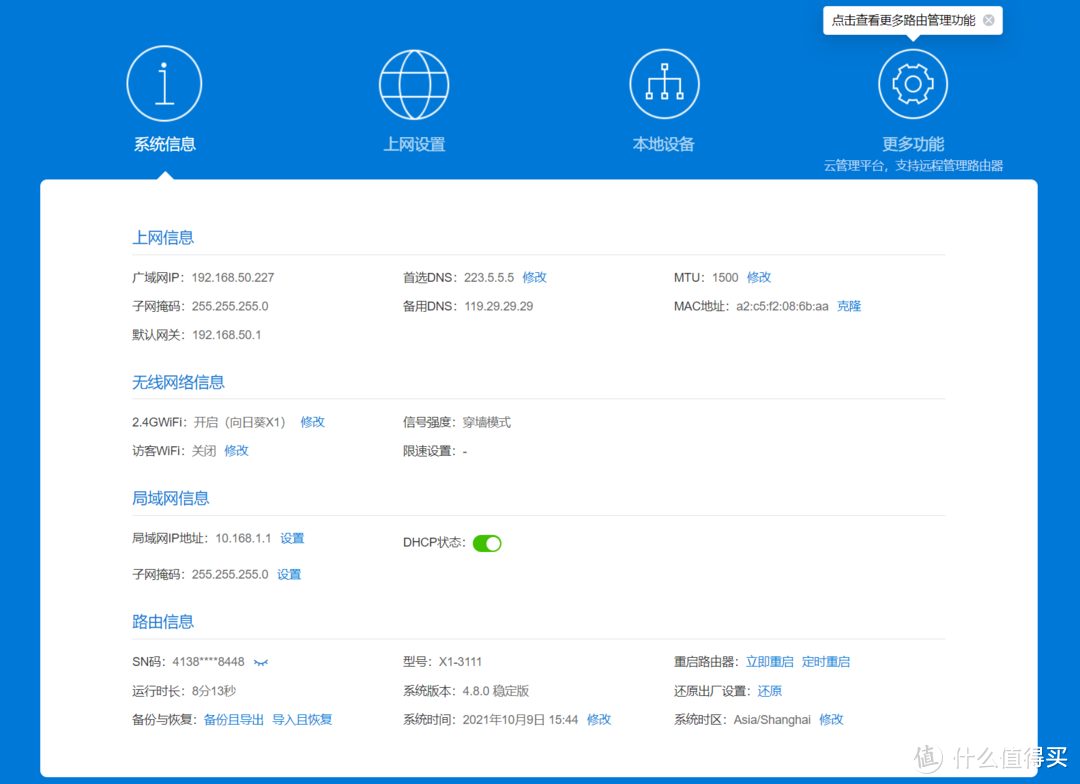Reveal the SN code using the eye icon
The height and width of the screenshot is (784, 1080).
(x=260, y=661)
